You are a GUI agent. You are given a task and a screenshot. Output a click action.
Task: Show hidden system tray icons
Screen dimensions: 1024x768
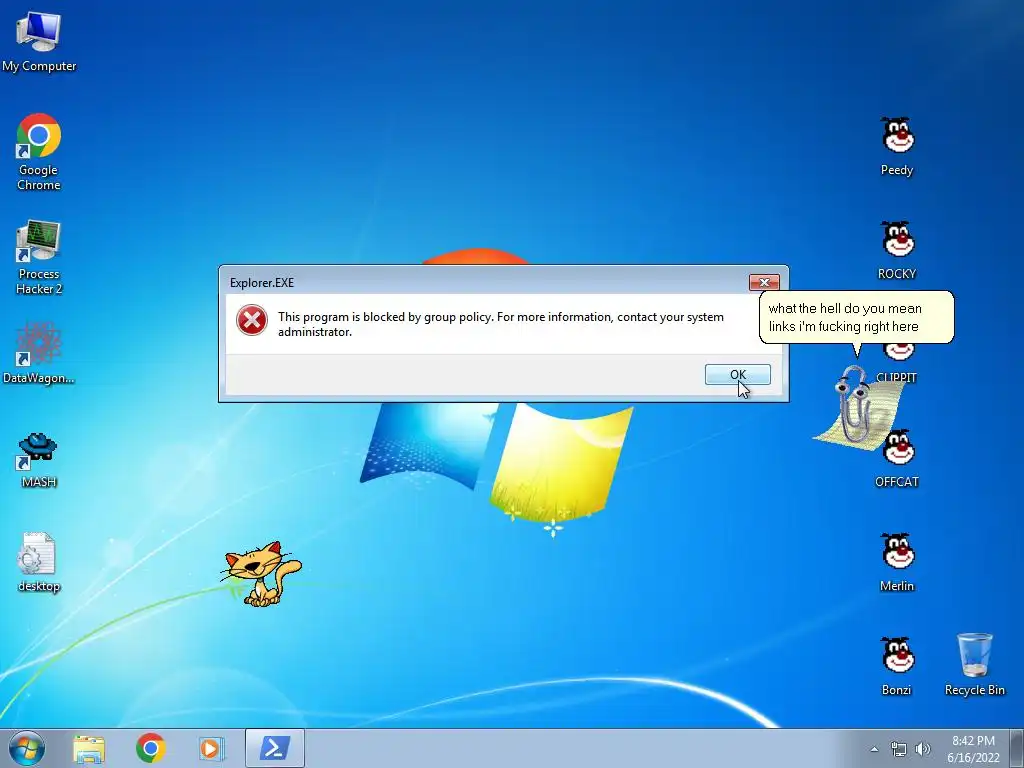[874, 749]
